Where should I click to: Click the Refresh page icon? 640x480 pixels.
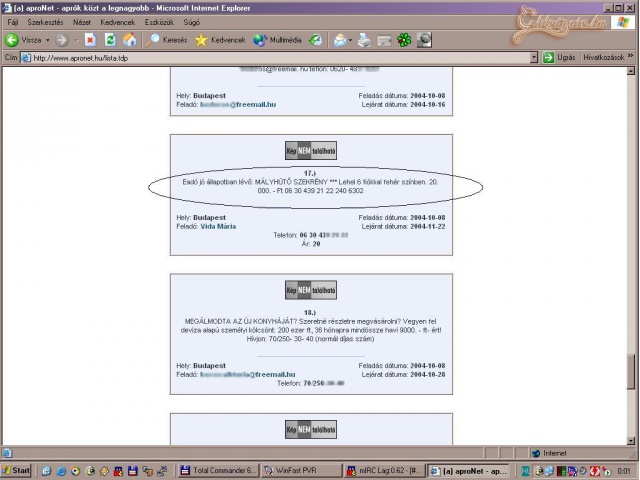(110, 40)
